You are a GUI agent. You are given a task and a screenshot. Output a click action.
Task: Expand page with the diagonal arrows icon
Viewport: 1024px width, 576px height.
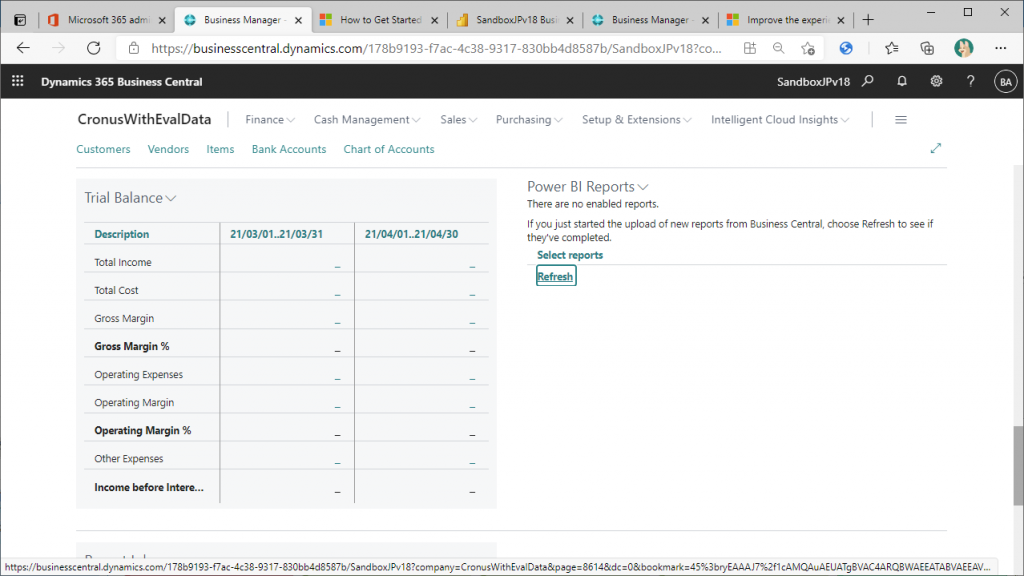[936, 148]
